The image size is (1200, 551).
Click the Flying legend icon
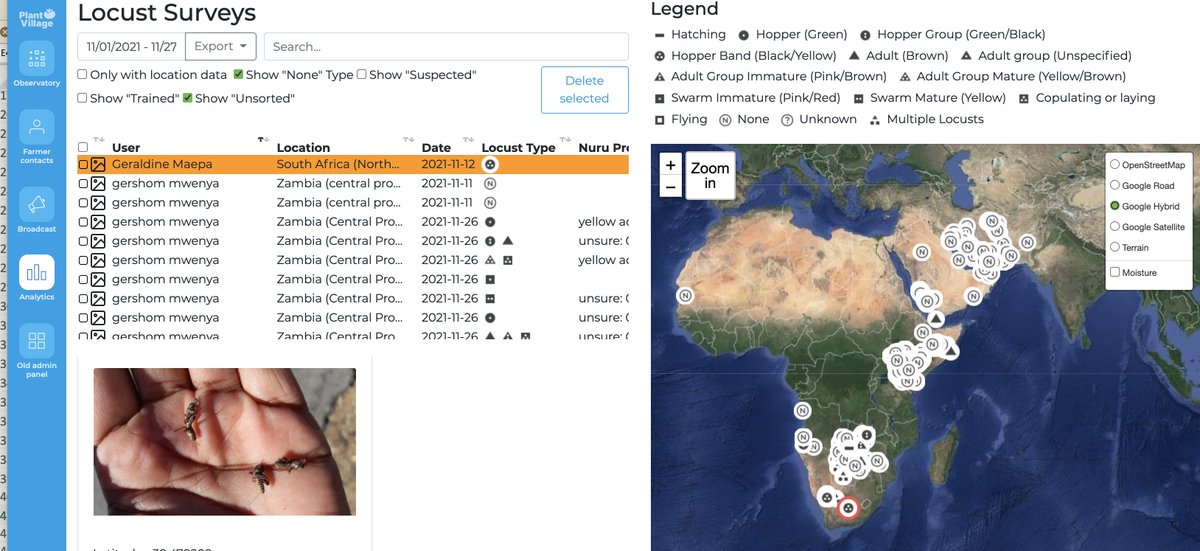click(x=660, y=119)
